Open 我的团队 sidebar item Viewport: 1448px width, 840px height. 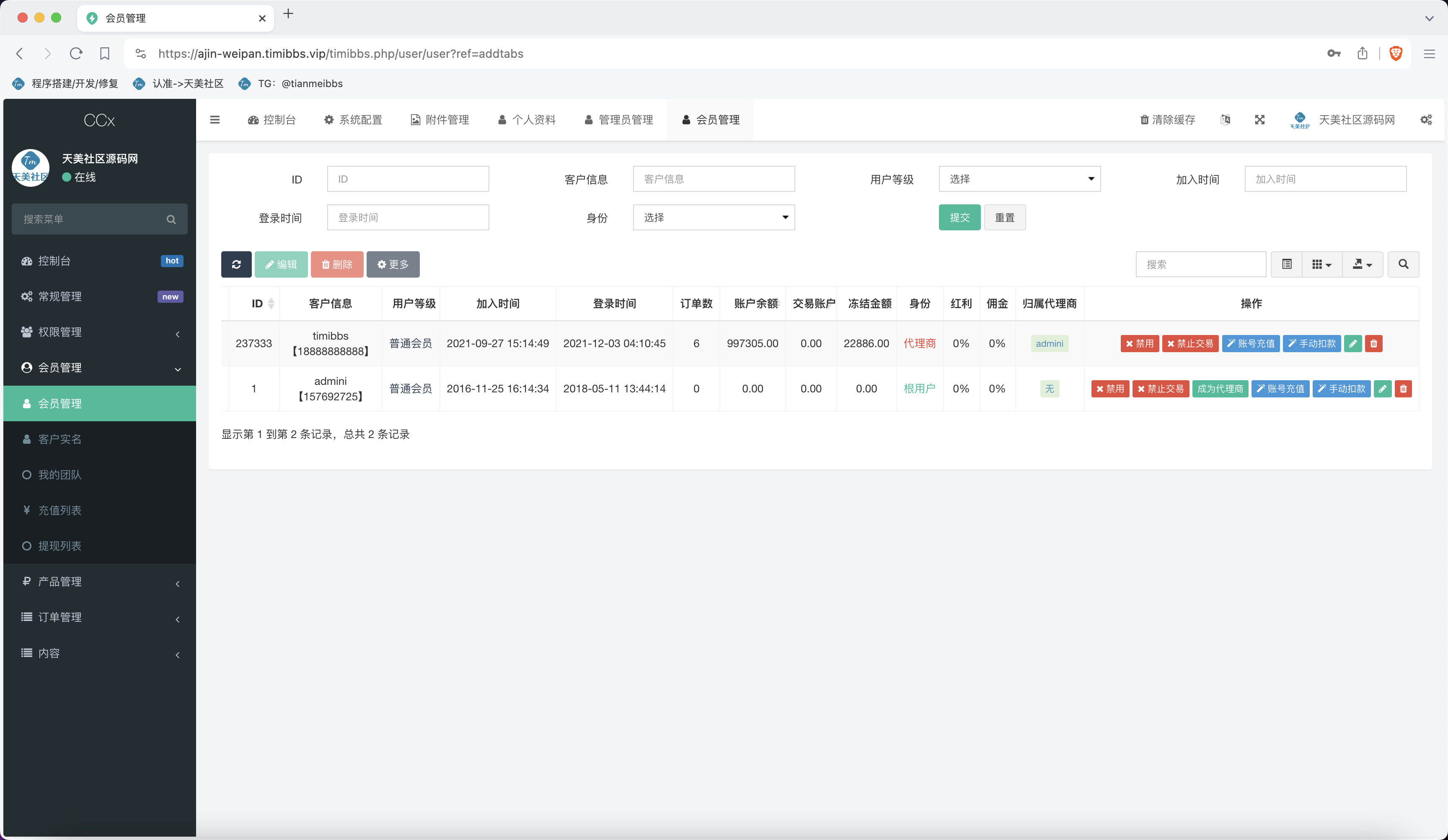(99, 475)
